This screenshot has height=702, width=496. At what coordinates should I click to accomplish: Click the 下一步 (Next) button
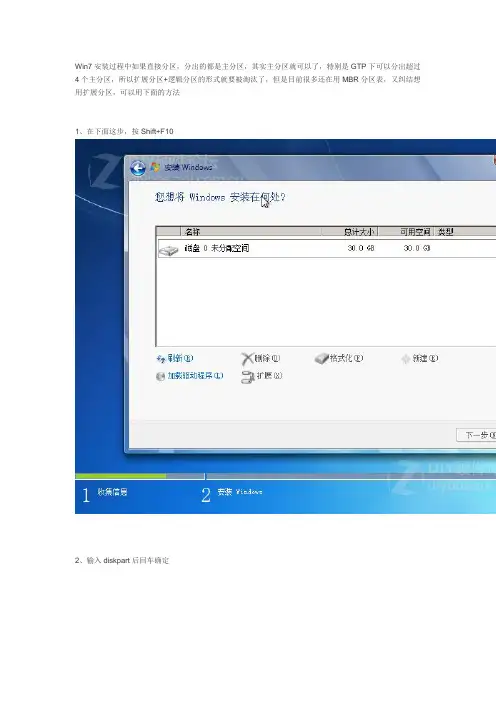tap(476, 435)
